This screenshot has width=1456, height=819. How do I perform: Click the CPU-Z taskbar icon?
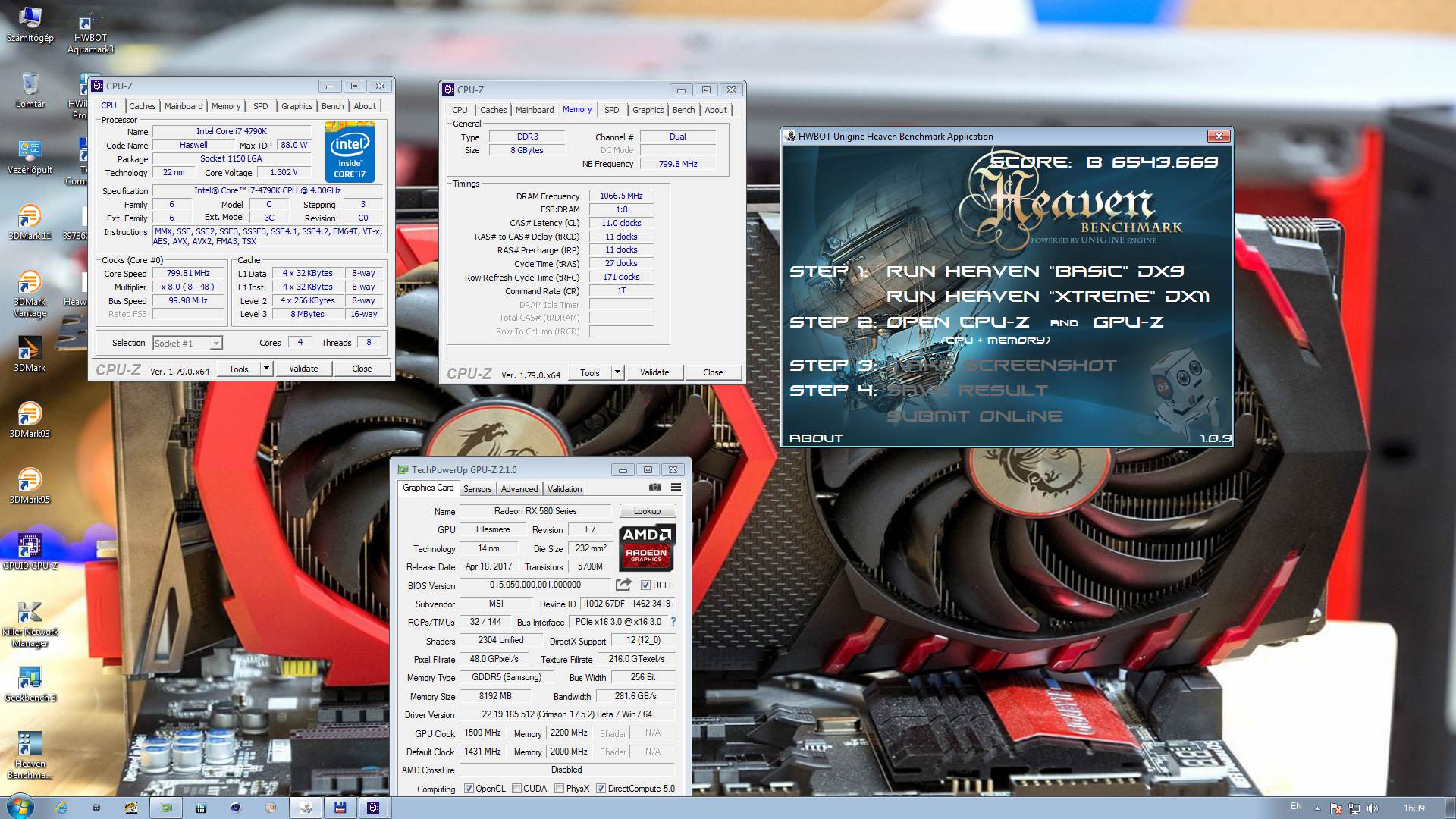pyautogui.click(x=373, y=808)
